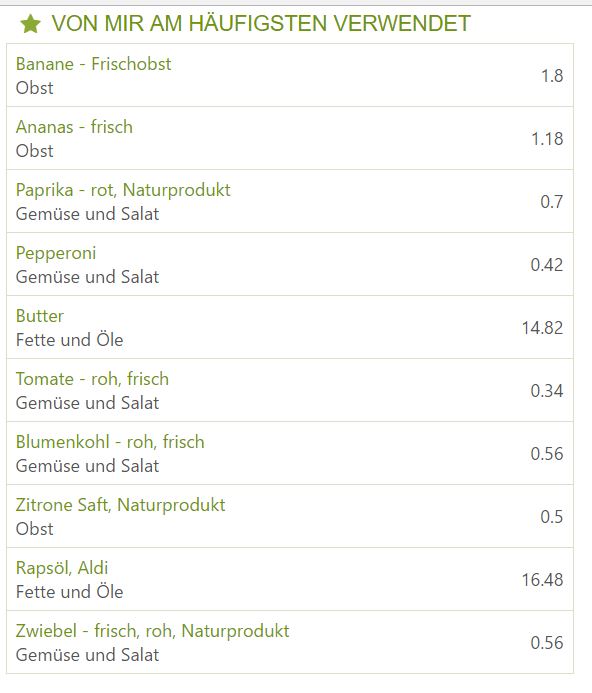This screenshot has height=693, width=592.
Task: Click Zitrone Saft, Naturprodukt link
Action: (120, 505)
